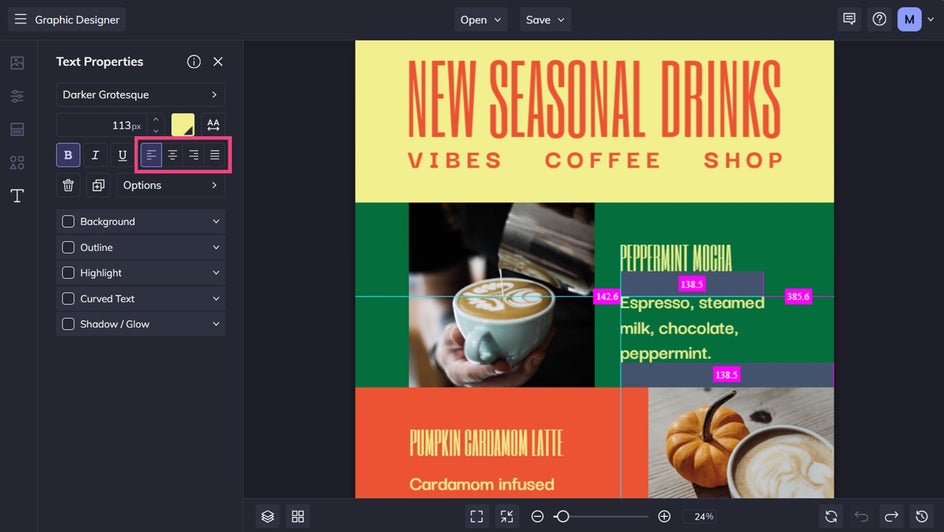Select the latte pouring photo
944x532 pixels.
click(502, 295)
